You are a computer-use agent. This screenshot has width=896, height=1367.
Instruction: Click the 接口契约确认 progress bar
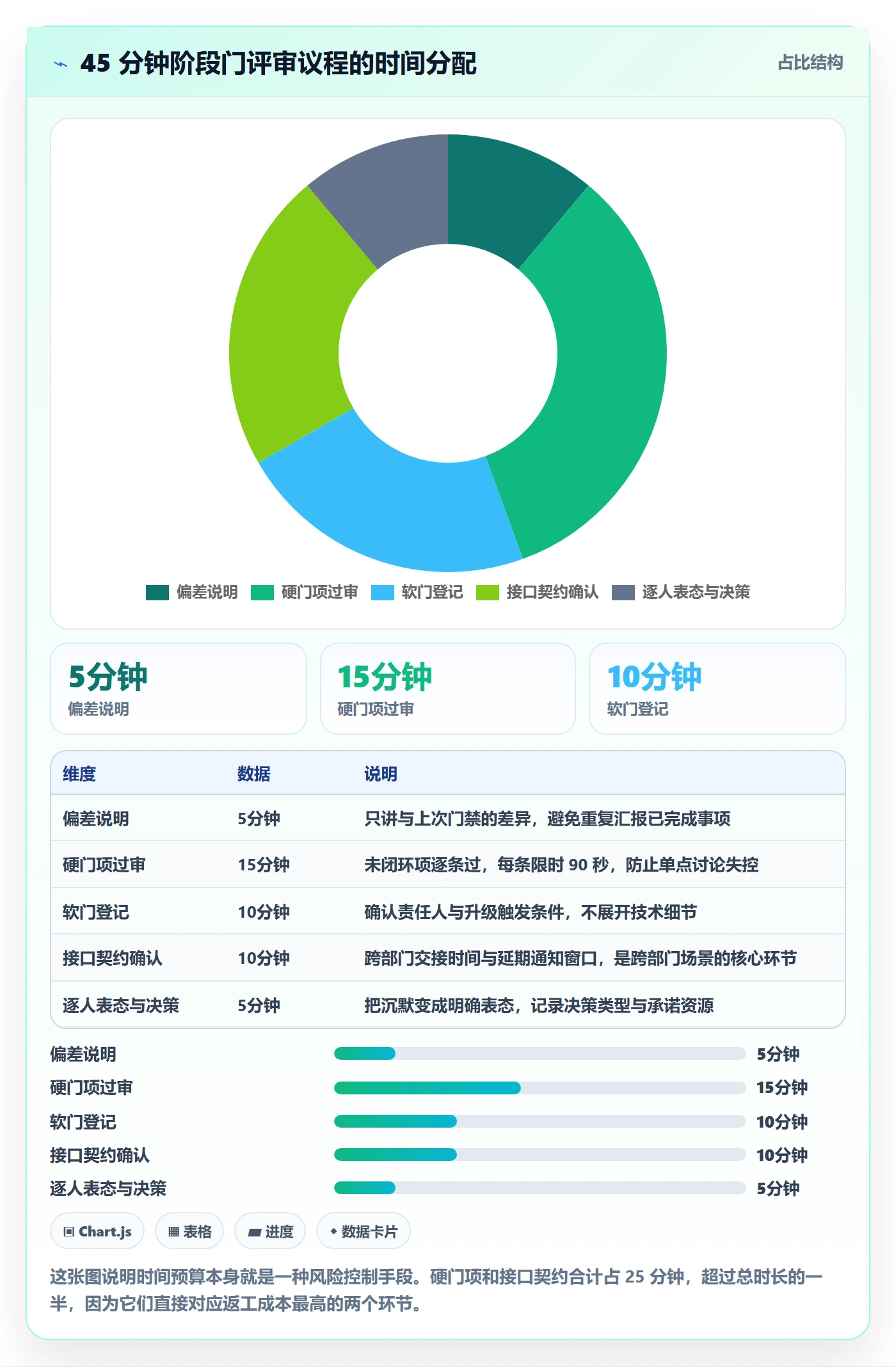tap(540, 1155)
